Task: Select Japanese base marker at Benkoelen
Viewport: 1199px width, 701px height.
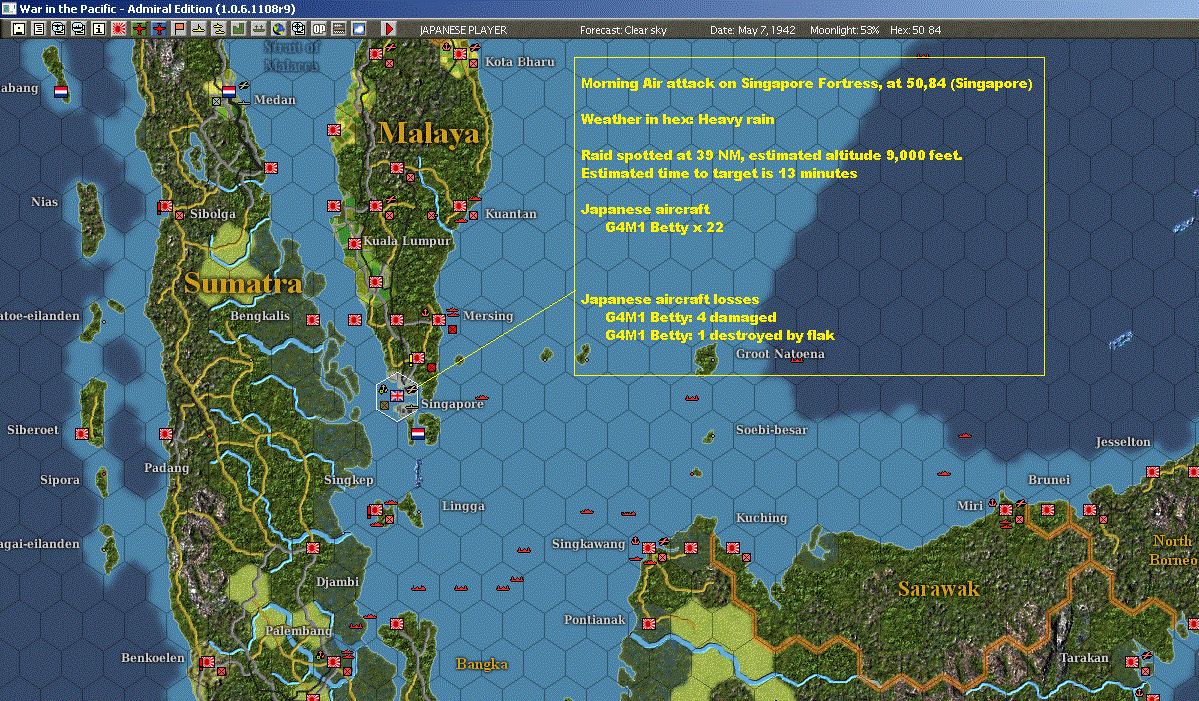Action: click(x=207, y=662)
